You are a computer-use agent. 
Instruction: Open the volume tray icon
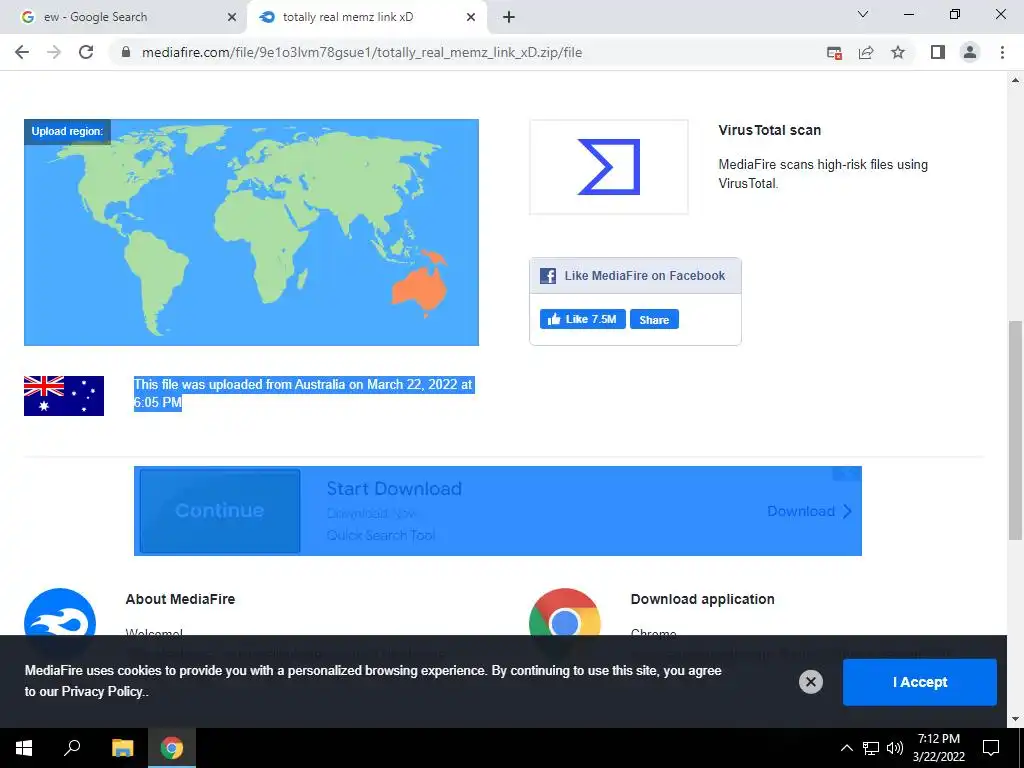point(895,748)
